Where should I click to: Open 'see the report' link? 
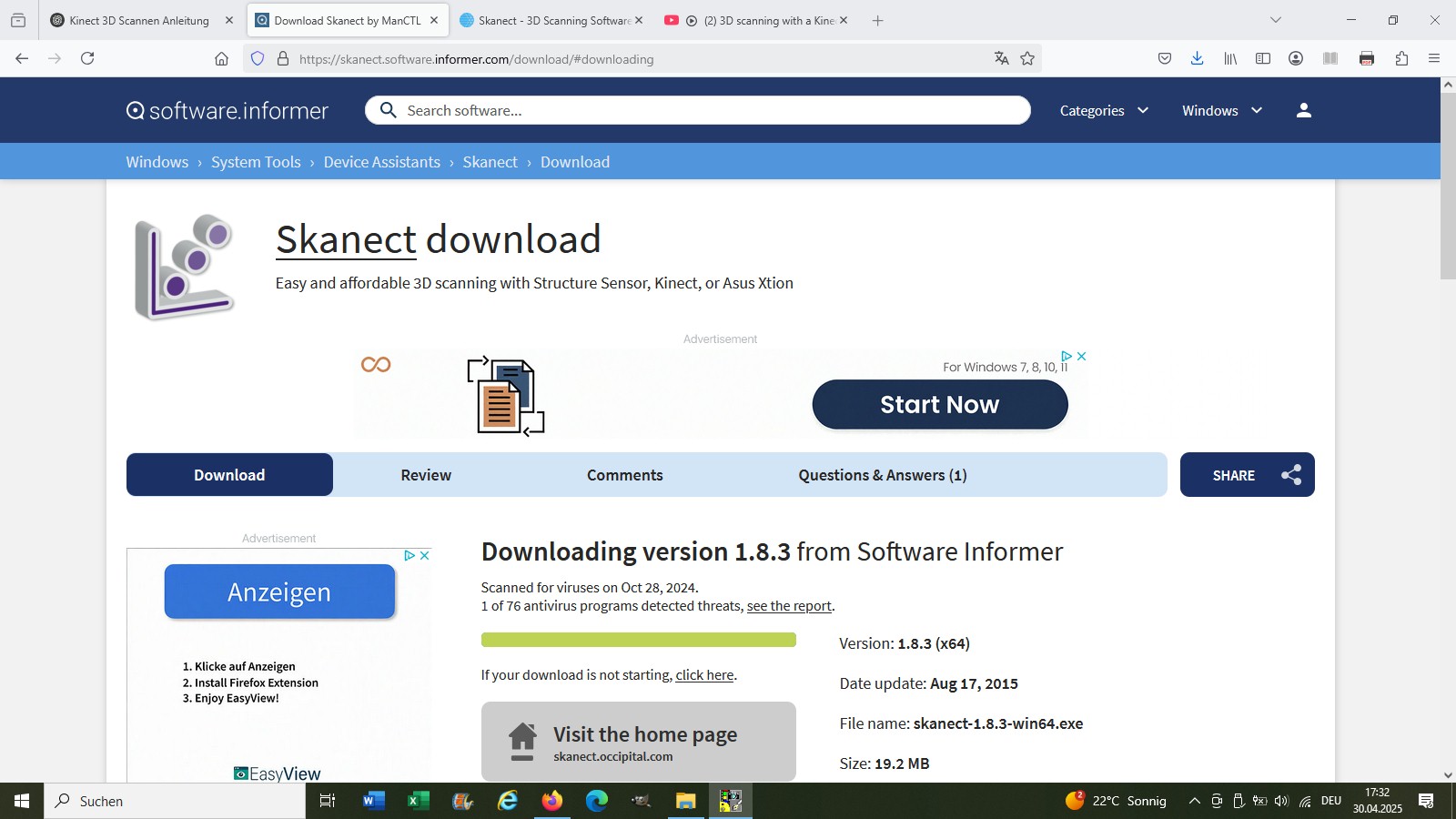tap(789, 606)
